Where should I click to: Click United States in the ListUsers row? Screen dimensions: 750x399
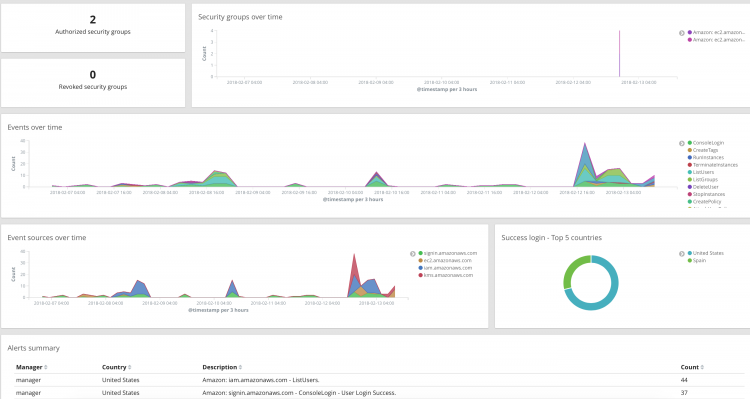pyautogui.click(x=121, y=380)
